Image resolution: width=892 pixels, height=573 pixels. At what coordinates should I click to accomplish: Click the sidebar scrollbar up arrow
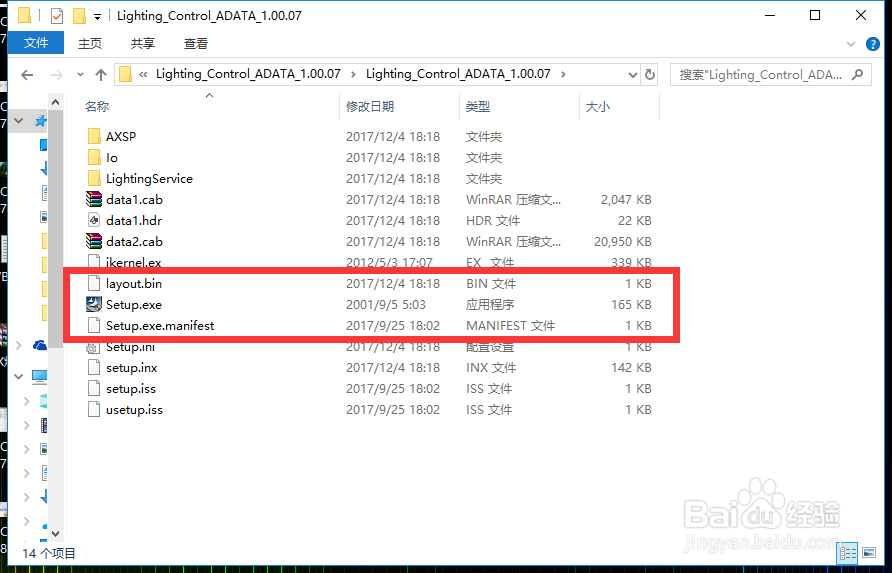[x=55, y=102]
